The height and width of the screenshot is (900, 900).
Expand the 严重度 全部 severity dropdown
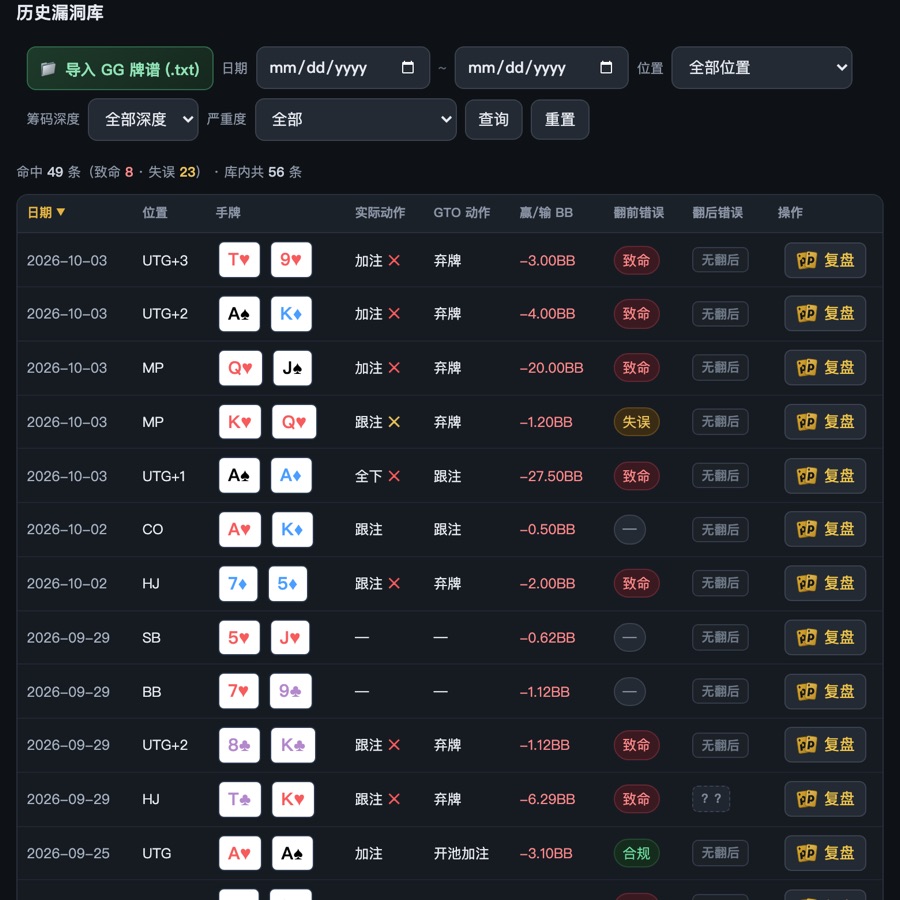[355, 119]
